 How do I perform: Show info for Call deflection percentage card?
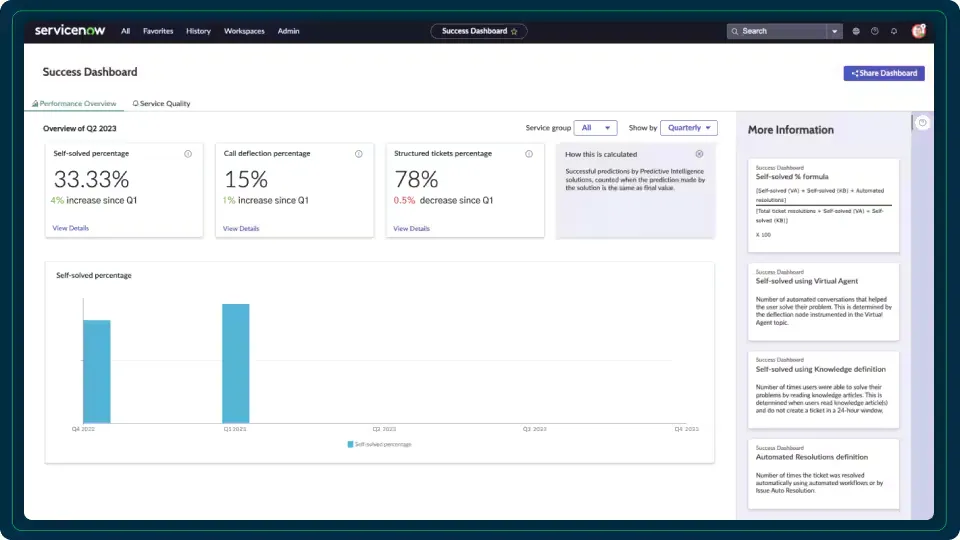(359, 154)
